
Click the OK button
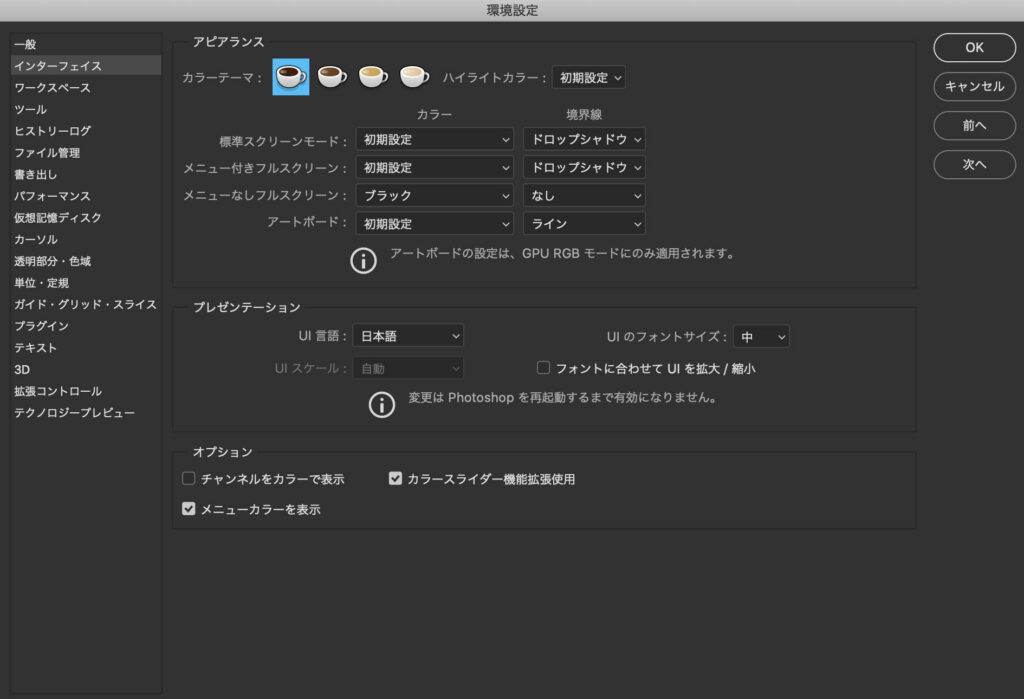coord(974,47)
